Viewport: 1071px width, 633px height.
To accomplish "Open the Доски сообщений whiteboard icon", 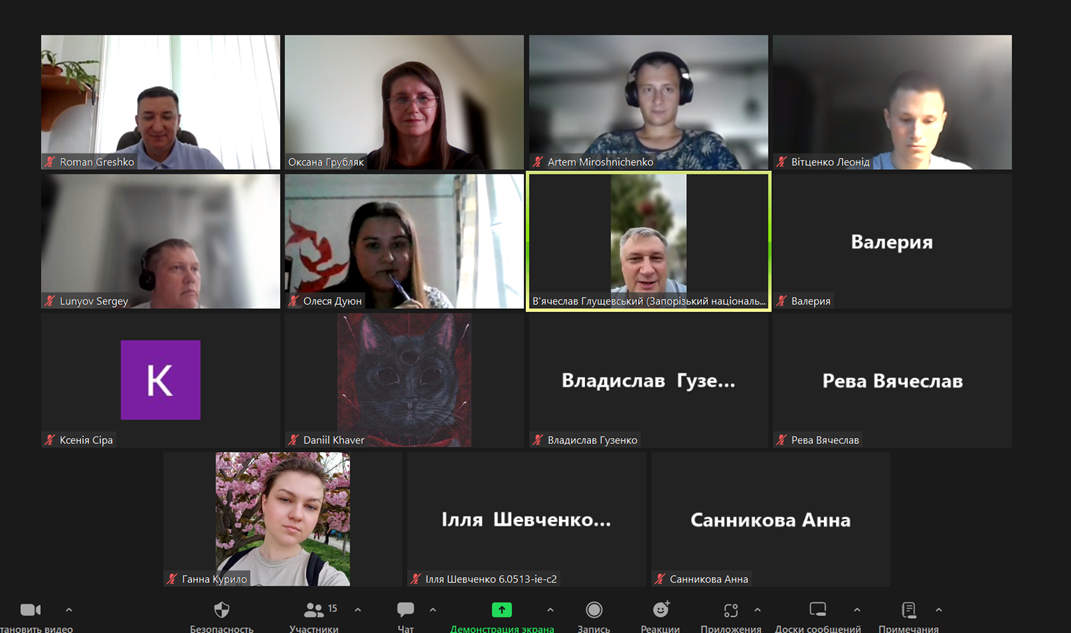I will pyautogui.click(x=817, y=610).
